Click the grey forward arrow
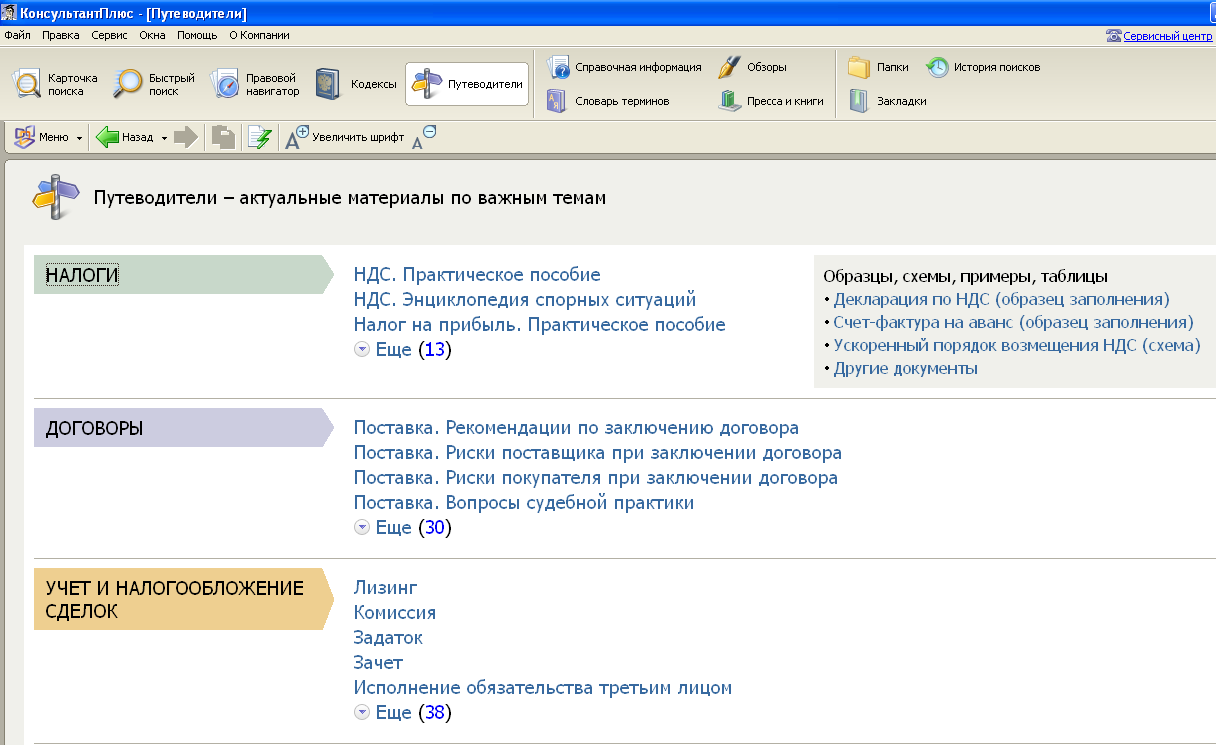This screenshot has width=1216, height=745. pyautogui.click(x=186, y=137)
